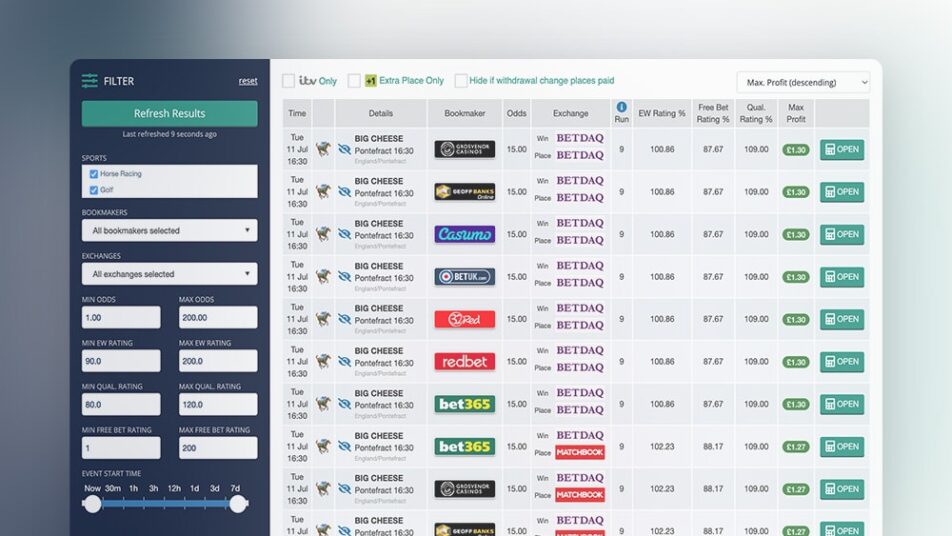Click the Matchbook Place logo in the Grosvenor £1.27 row
952x536 pixels.
coord(580,495)
